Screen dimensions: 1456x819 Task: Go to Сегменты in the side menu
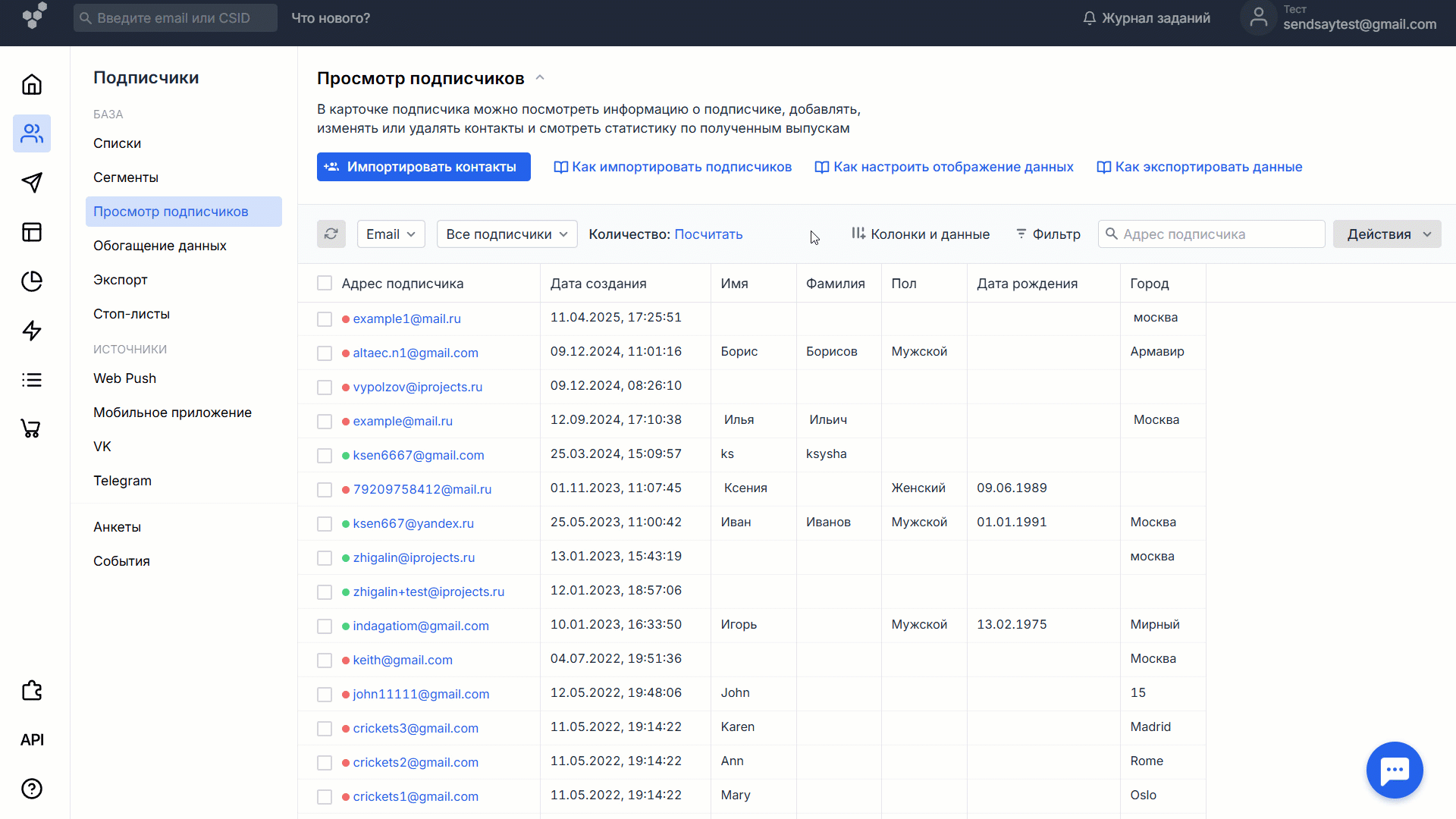click(x=126, y=177)
